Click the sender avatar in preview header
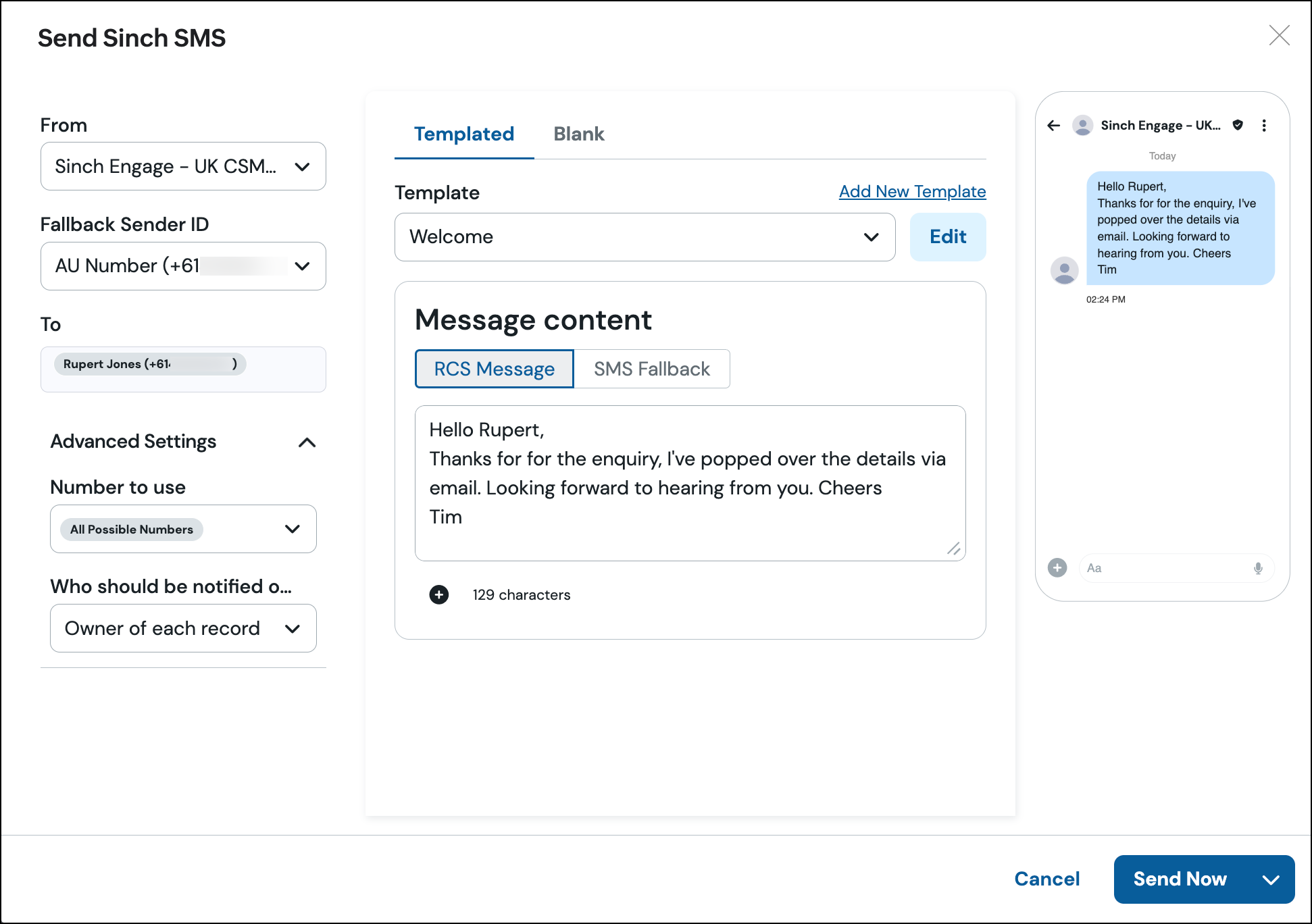The width and height of the screenshot is (1312, 924). [1082, 126]
